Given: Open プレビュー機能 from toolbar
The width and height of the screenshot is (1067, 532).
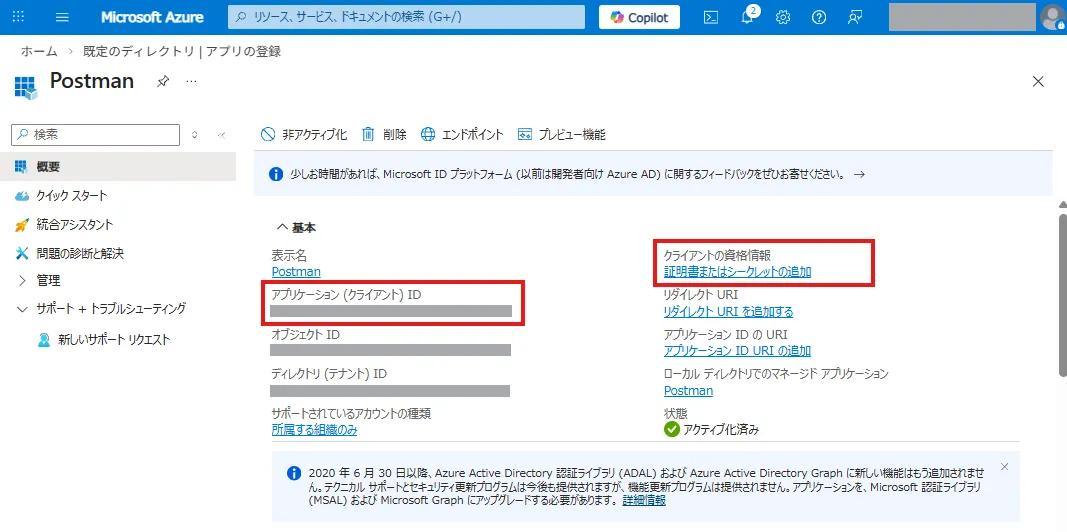Looking at the screenshot, I should tap(561, 135).
